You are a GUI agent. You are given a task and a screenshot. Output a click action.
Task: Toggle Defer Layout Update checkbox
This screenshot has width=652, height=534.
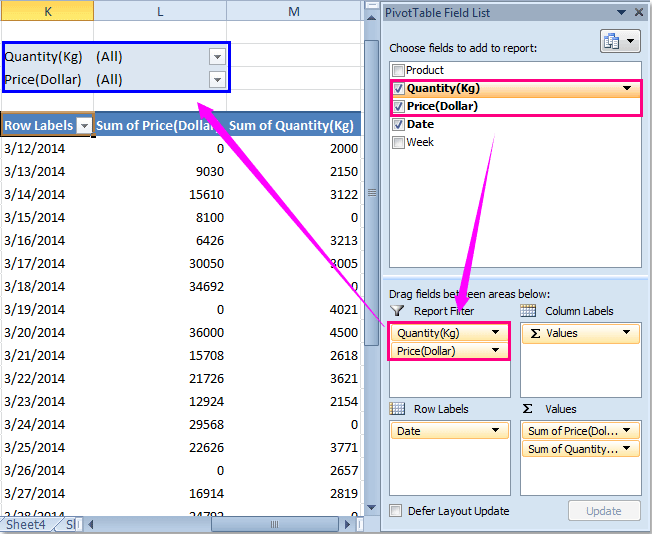tap(397, 511)
